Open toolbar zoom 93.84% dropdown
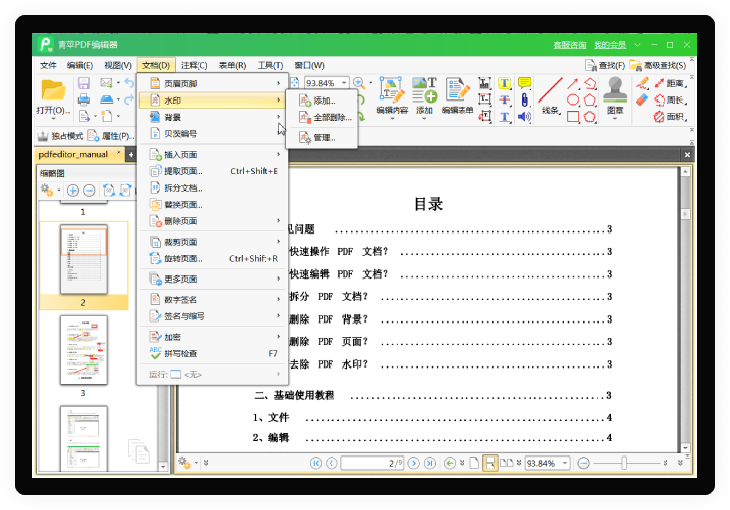The height and width of the screenshot is (510, 730). 344,83
